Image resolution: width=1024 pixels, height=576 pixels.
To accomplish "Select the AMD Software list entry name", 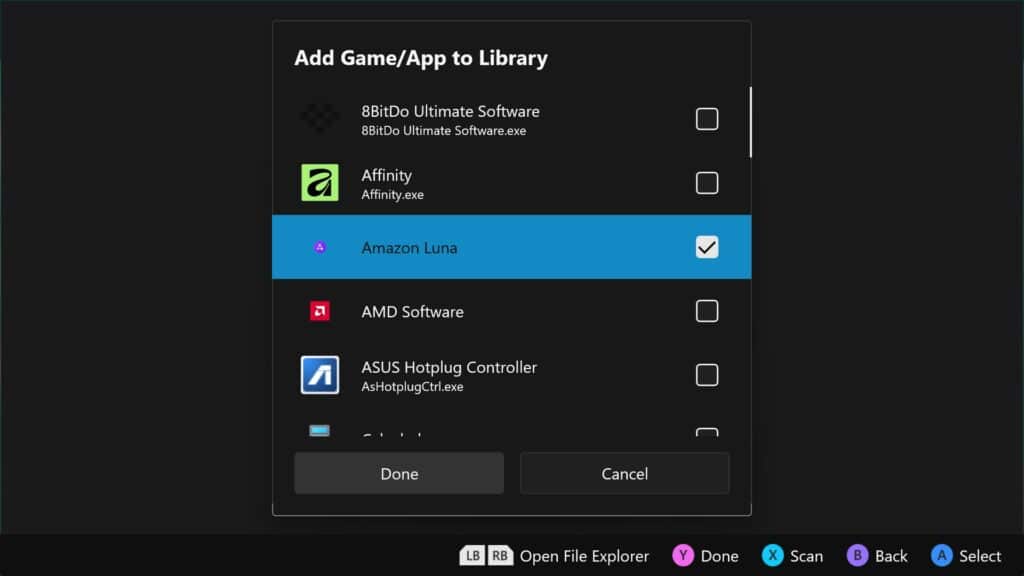I will click(412, 312).
